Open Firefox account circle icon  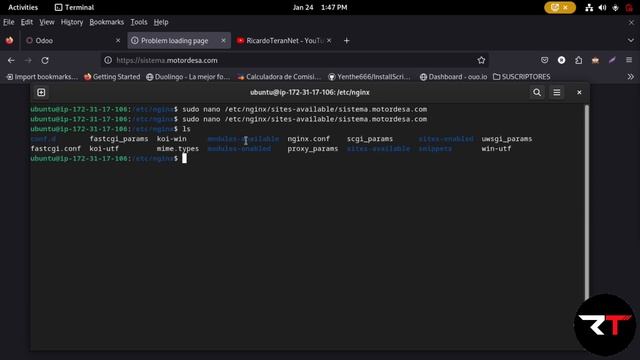(562, 60)
